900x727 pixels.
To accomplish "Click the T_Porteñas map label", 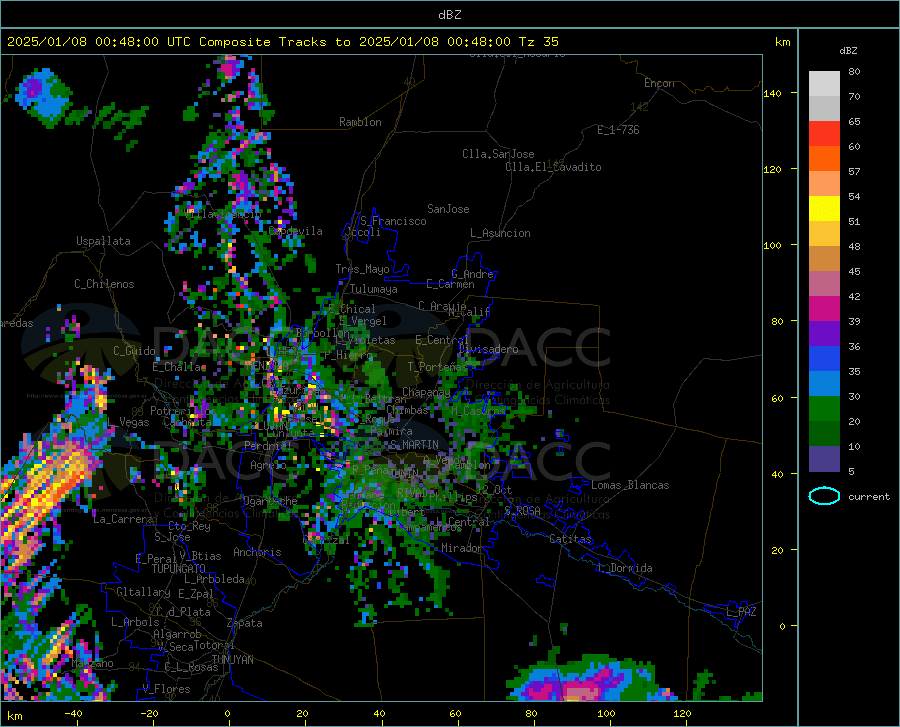I will point(437,367).
